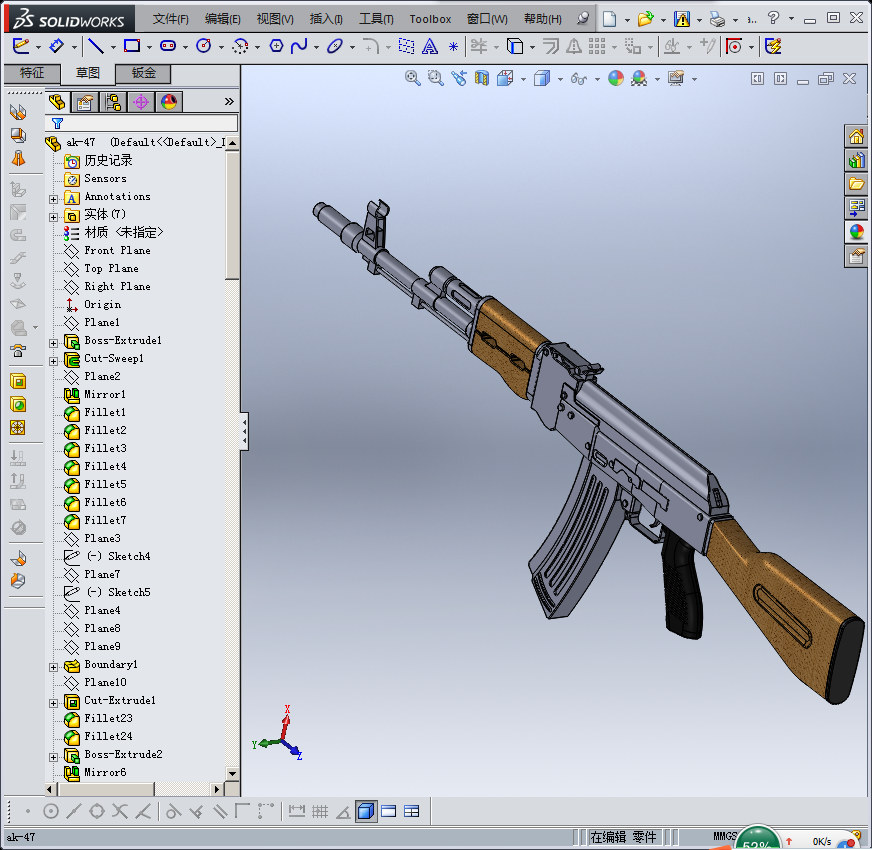Open the DimXpertManager tab icon

coord(141,102)
